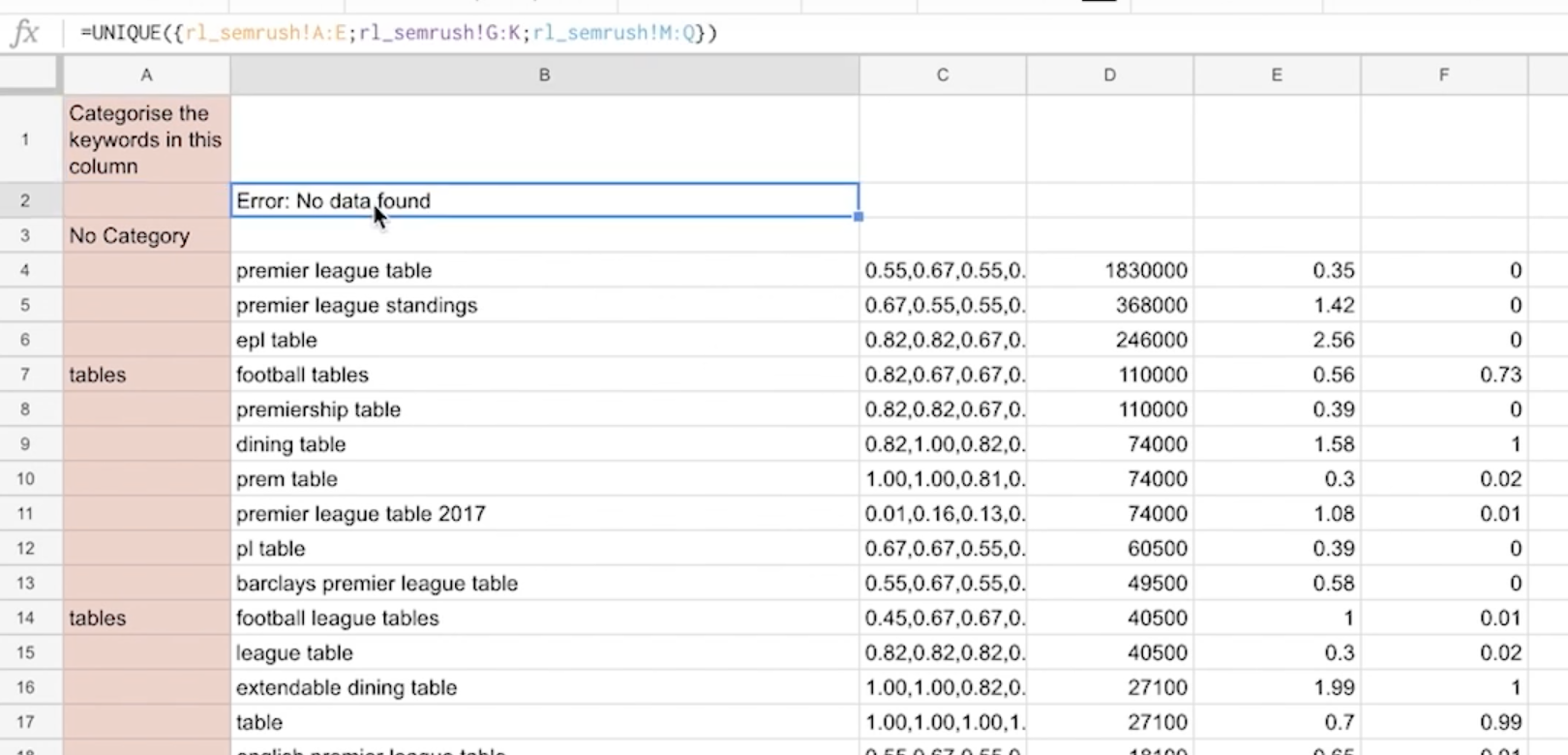Click the fx function icon
1568x755 pixels.
coord(24,33)
